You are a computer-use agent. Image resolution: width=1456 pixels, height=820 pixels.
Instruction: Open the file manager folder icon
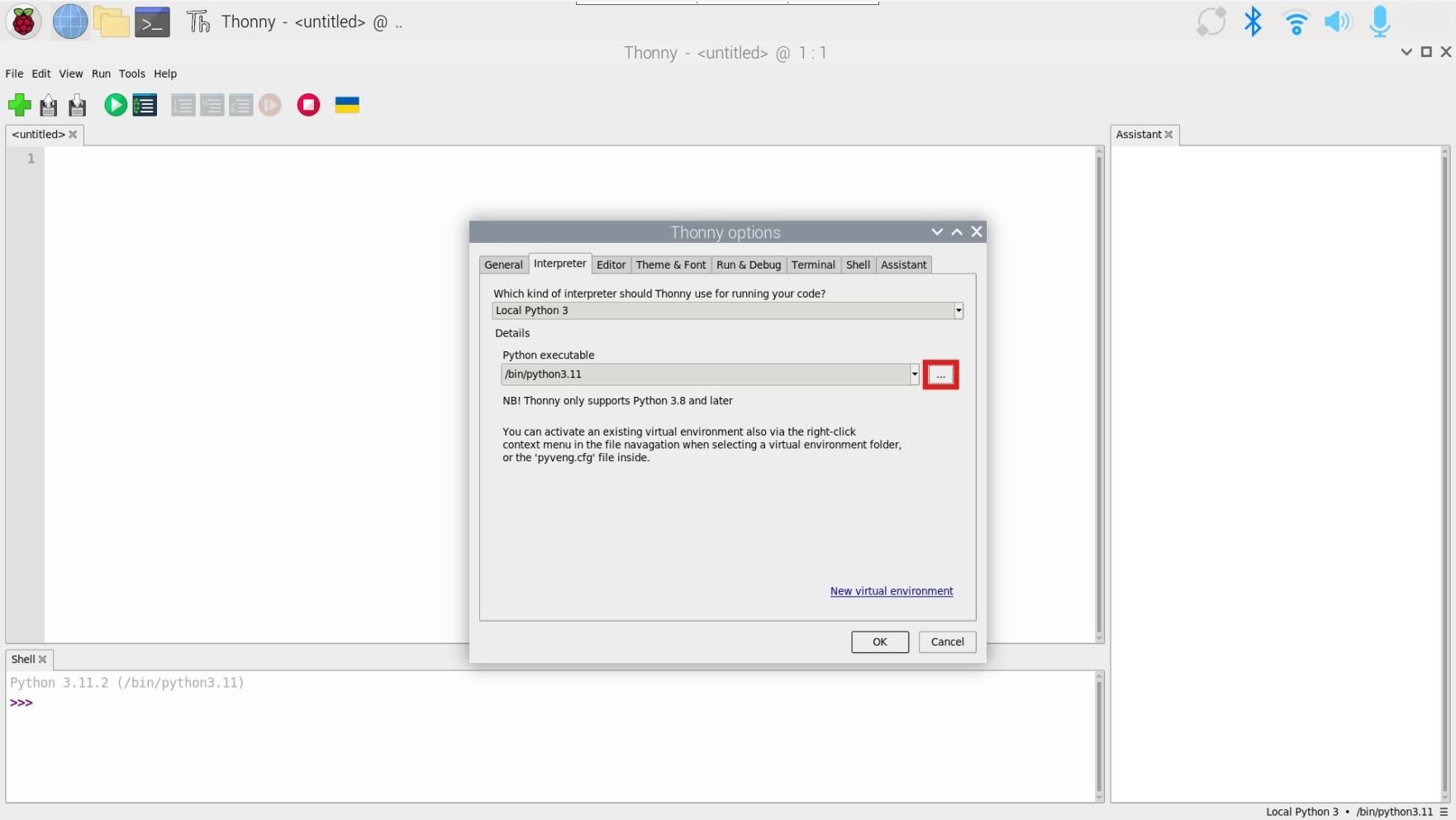coord(111,21)
